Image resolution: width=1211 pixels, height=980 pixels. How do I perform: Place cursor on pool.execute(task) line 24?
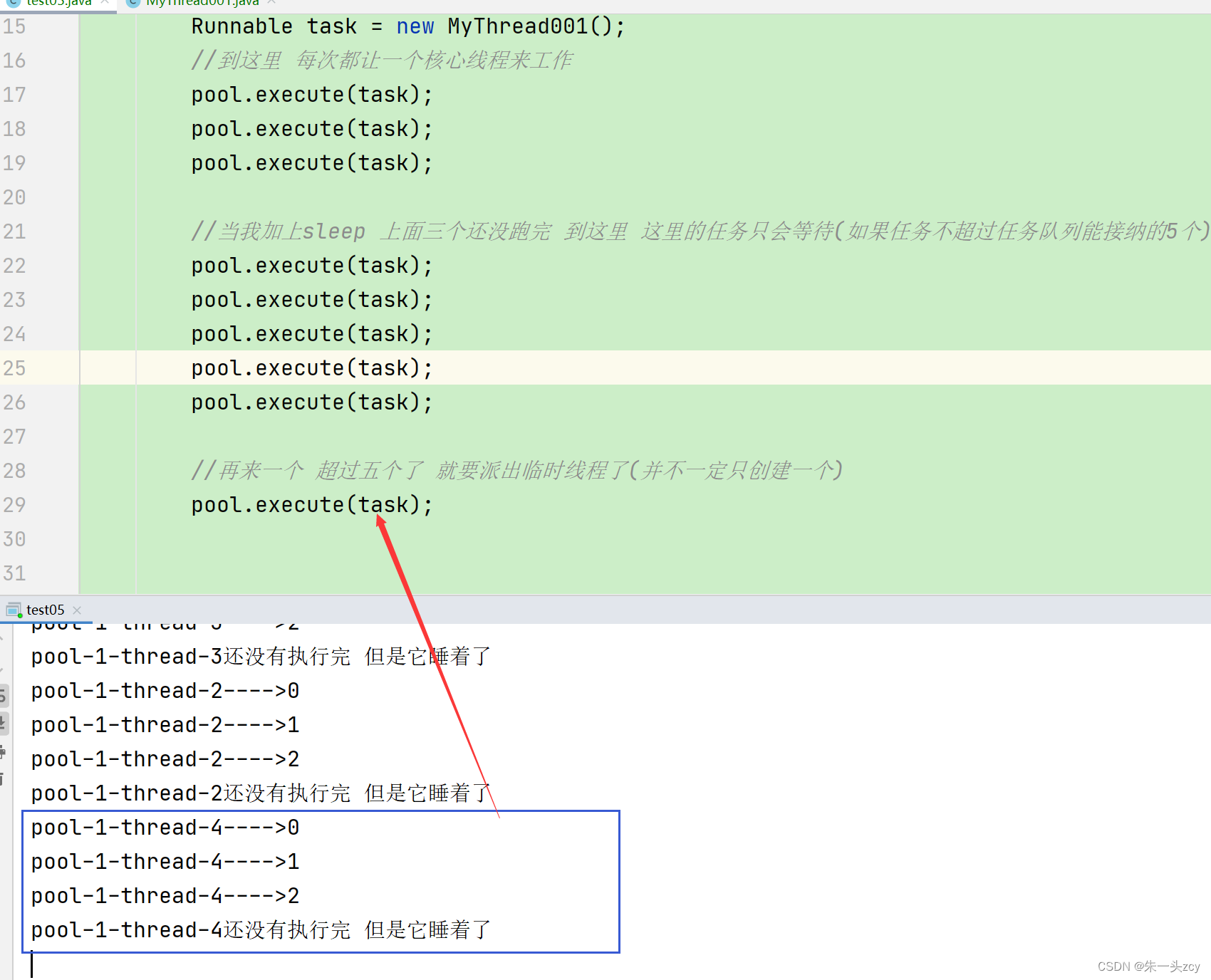point(312,334)
